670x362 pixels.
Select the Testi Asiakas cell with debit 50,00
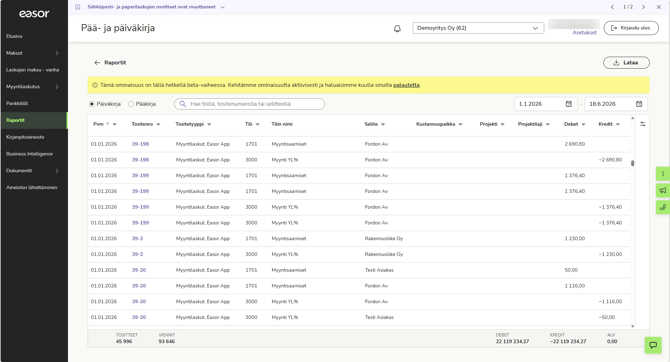click(379, 270)
